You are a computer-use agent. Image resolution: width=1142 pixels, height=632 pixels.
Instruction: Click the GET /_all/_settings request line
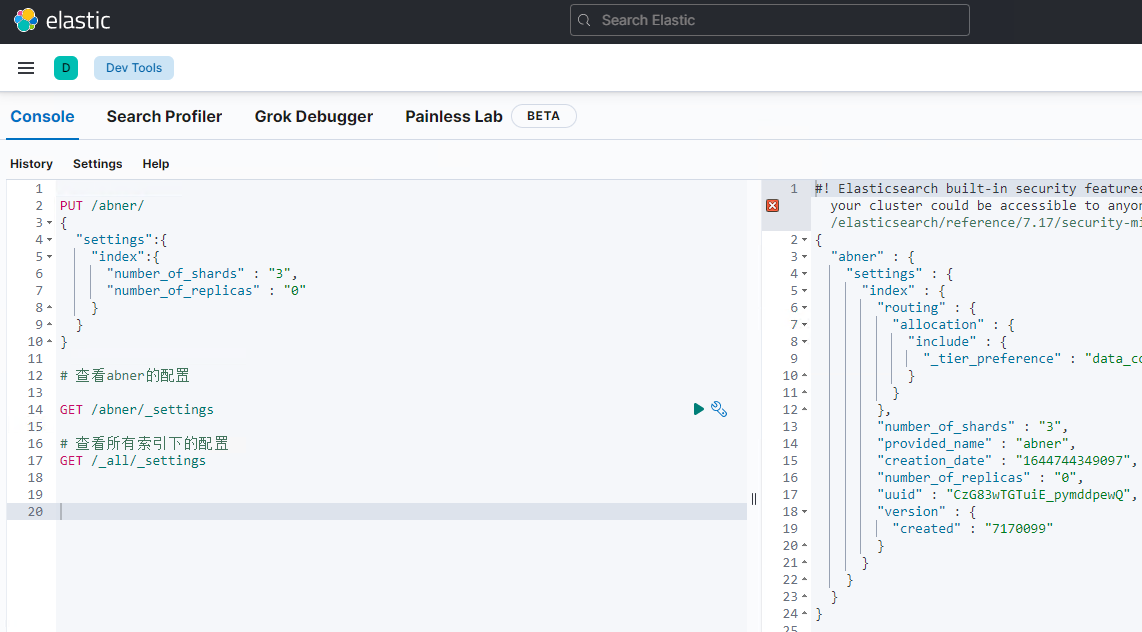click(133, 461)
